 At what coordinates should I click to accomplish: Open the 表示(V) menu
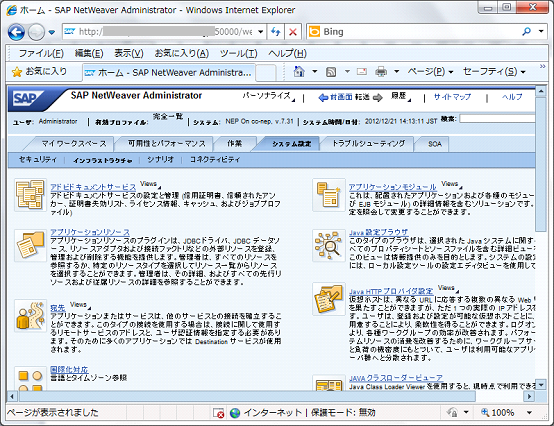click(x=129, y=53)
